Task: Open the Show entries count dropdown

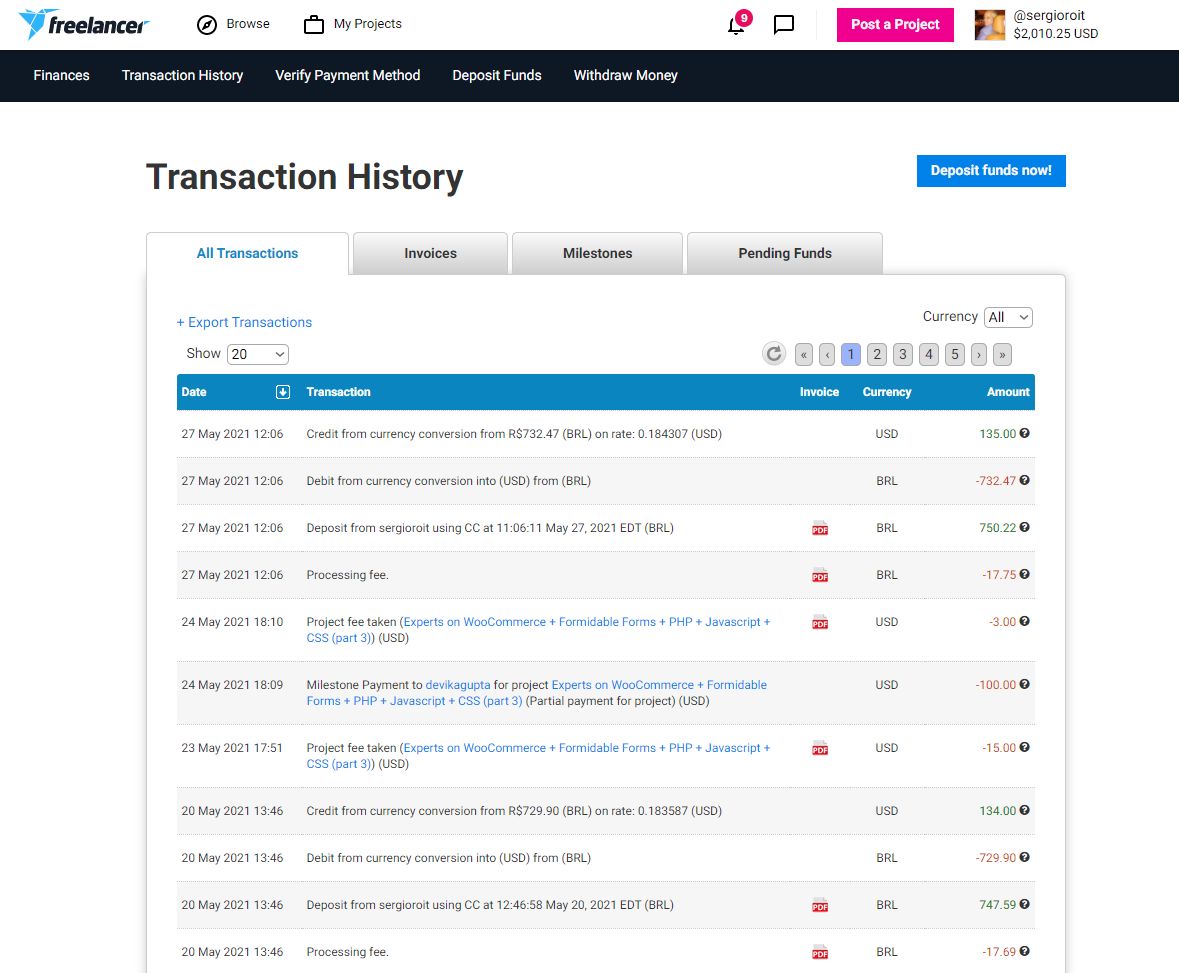Action: (x=258, y=354)
